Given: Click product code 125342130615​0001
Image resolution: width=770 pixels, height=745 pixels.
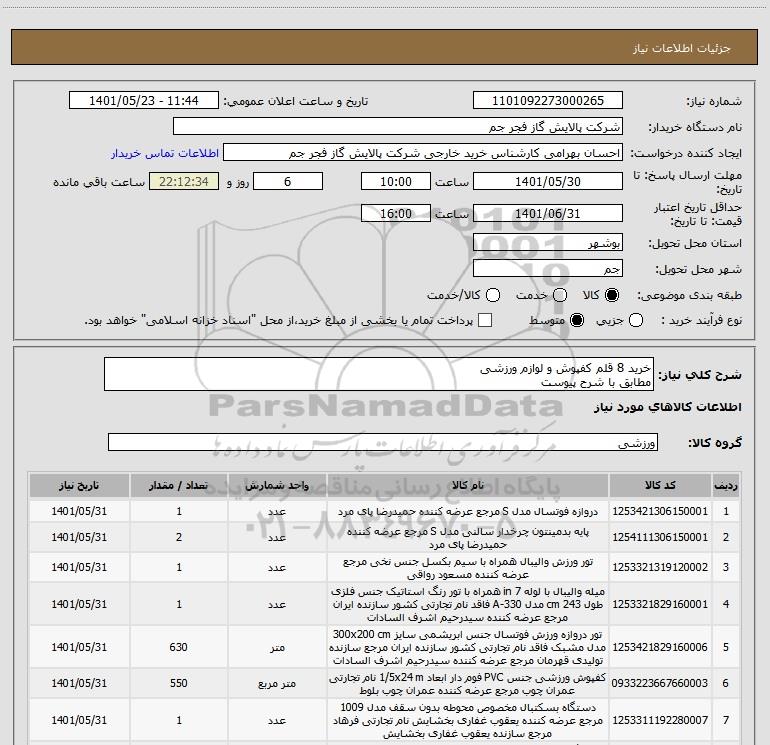Looking at the screenshot, I should click(660, 511).
